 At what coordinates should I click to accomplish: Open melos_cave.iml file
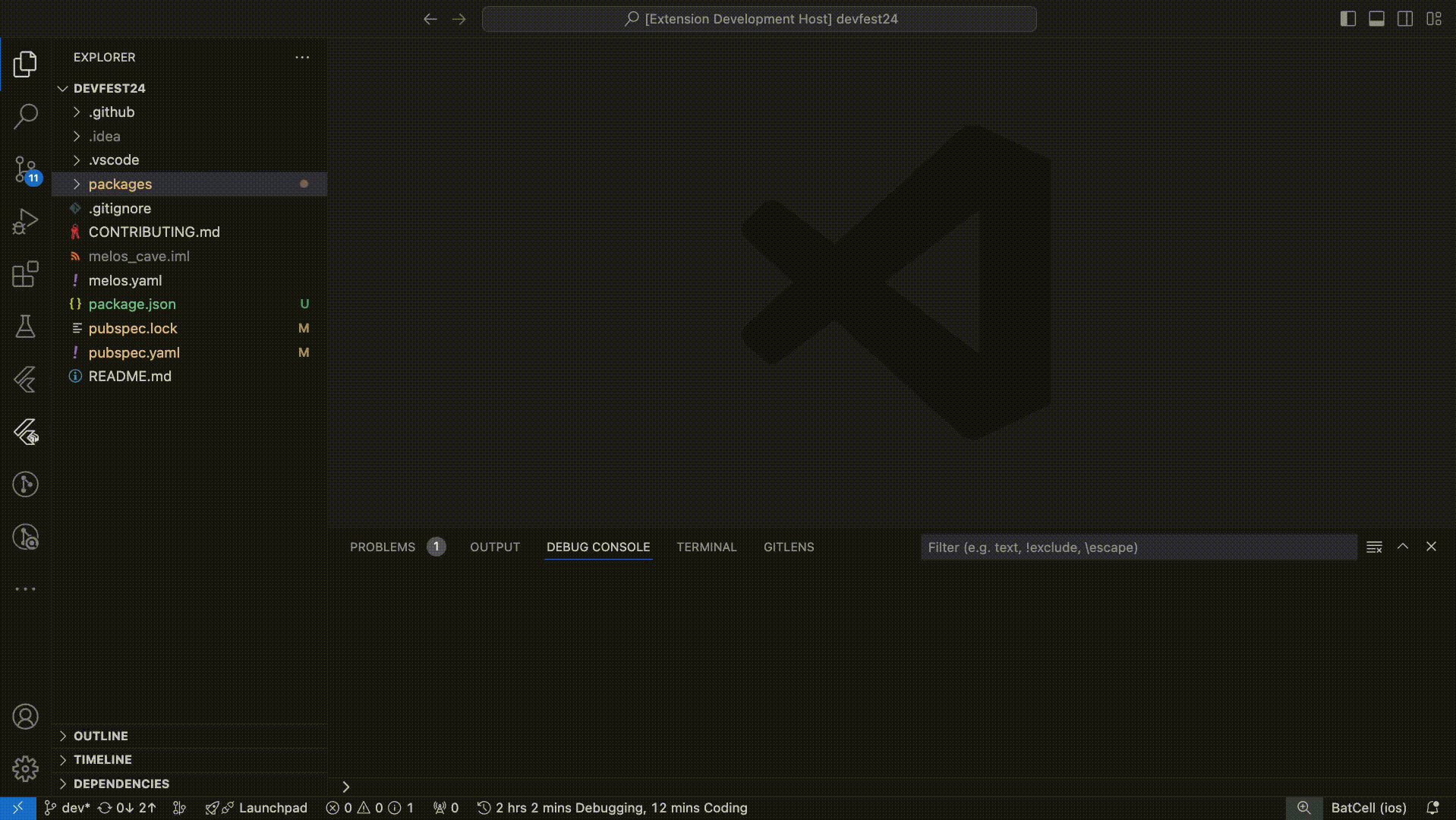(x=189, y=257)
